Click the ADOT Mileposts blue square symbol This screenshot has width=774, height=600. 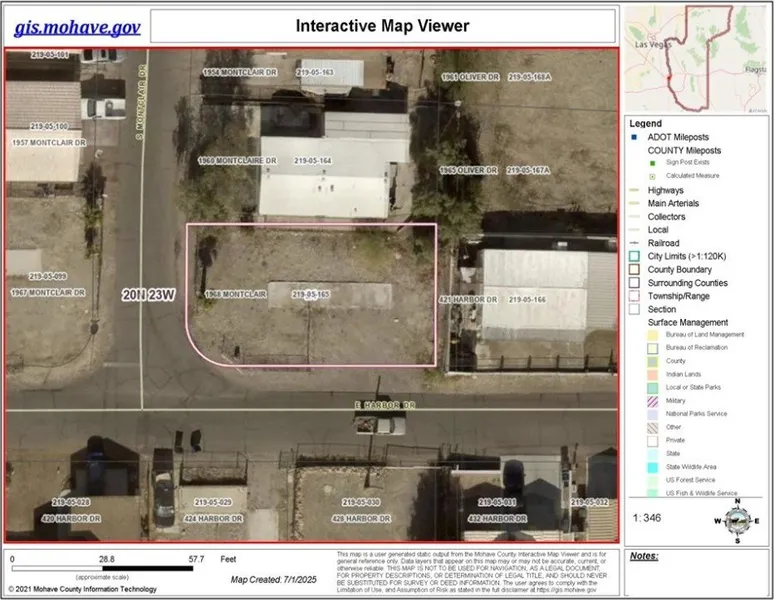pos(634,137)
